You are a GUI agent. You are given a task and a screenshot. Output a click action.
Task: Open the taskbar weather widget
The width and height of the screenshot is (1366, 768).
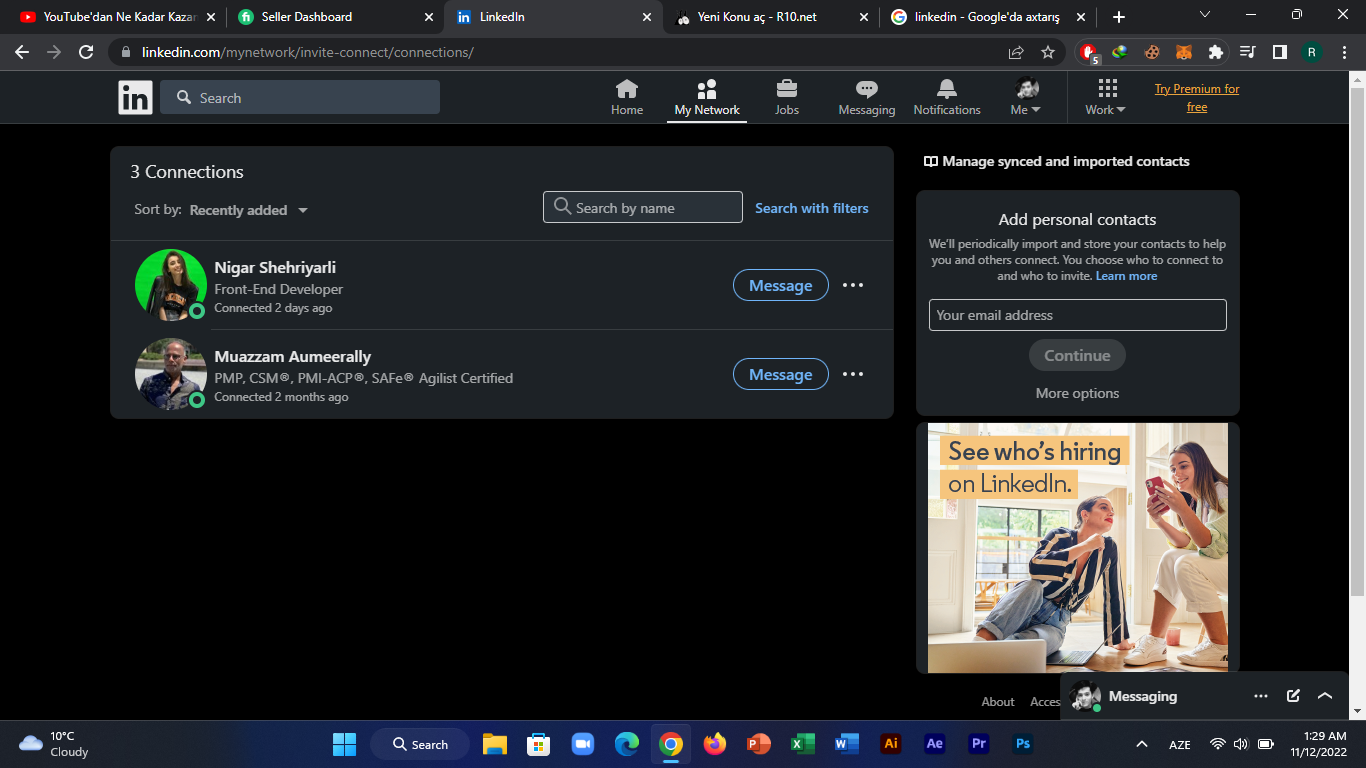pos(55,744)
